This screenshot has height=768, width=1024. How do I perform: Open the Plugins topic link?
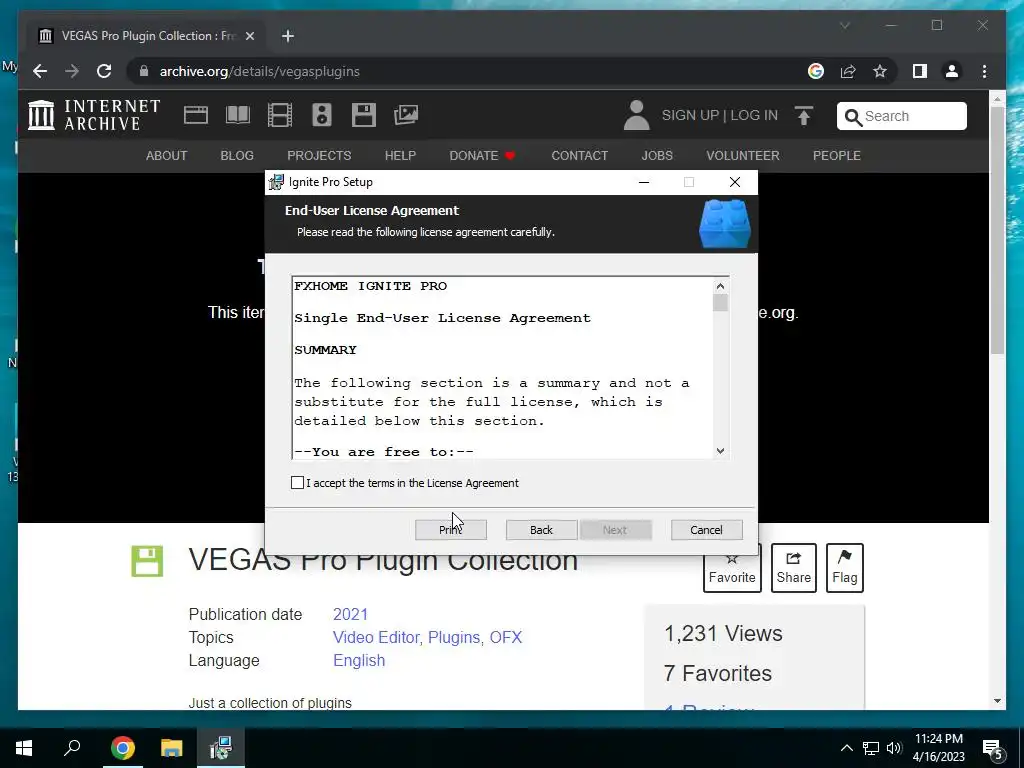point(455,637)
